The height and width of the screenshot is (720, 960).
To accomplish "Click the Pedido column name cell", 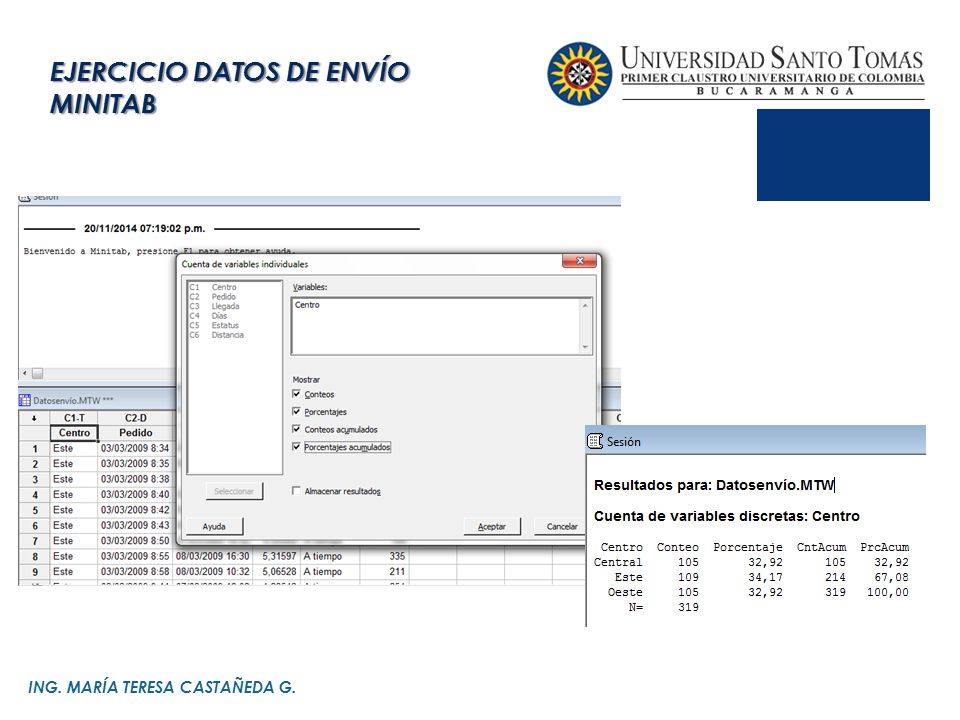I will pos(136,433).
